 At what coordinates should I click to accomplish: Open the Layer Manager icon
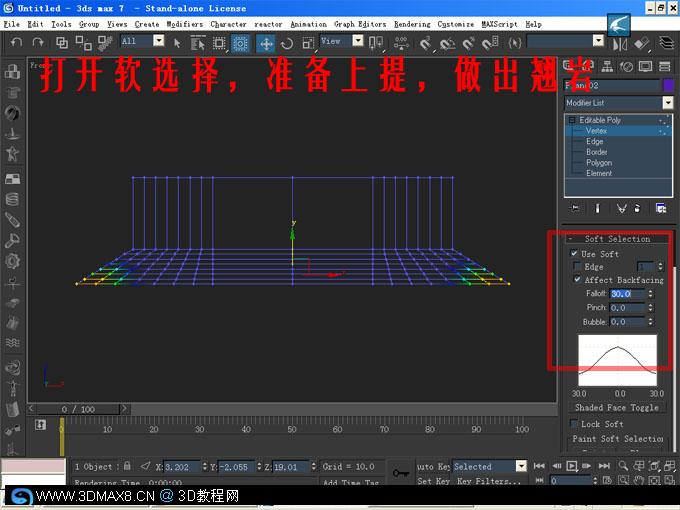point(666,43)
